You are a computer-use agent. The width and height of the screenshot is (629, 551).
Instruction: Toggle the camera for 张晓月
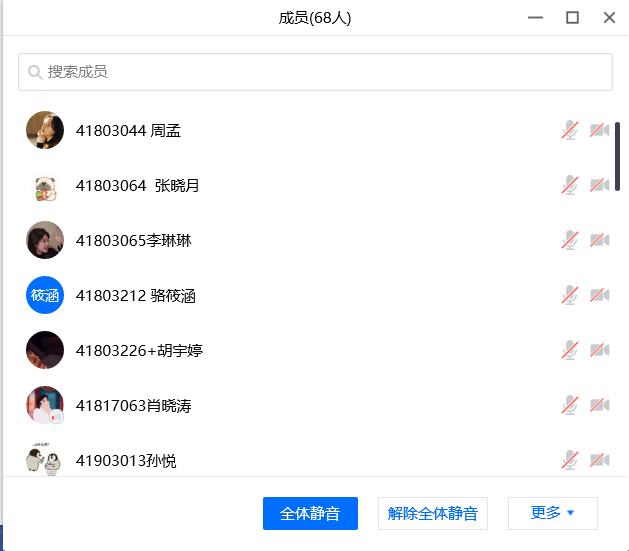[599, 185]
